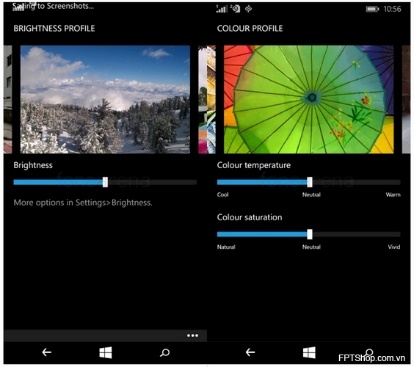Tap the signal strength icon in status bar
Screen dimensions: 414x367
(221, 9)
